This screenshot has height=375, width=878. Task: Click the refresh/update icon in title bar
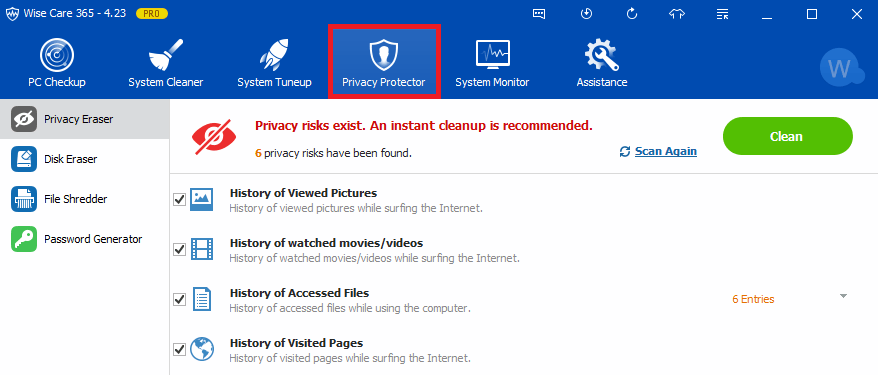632,14
